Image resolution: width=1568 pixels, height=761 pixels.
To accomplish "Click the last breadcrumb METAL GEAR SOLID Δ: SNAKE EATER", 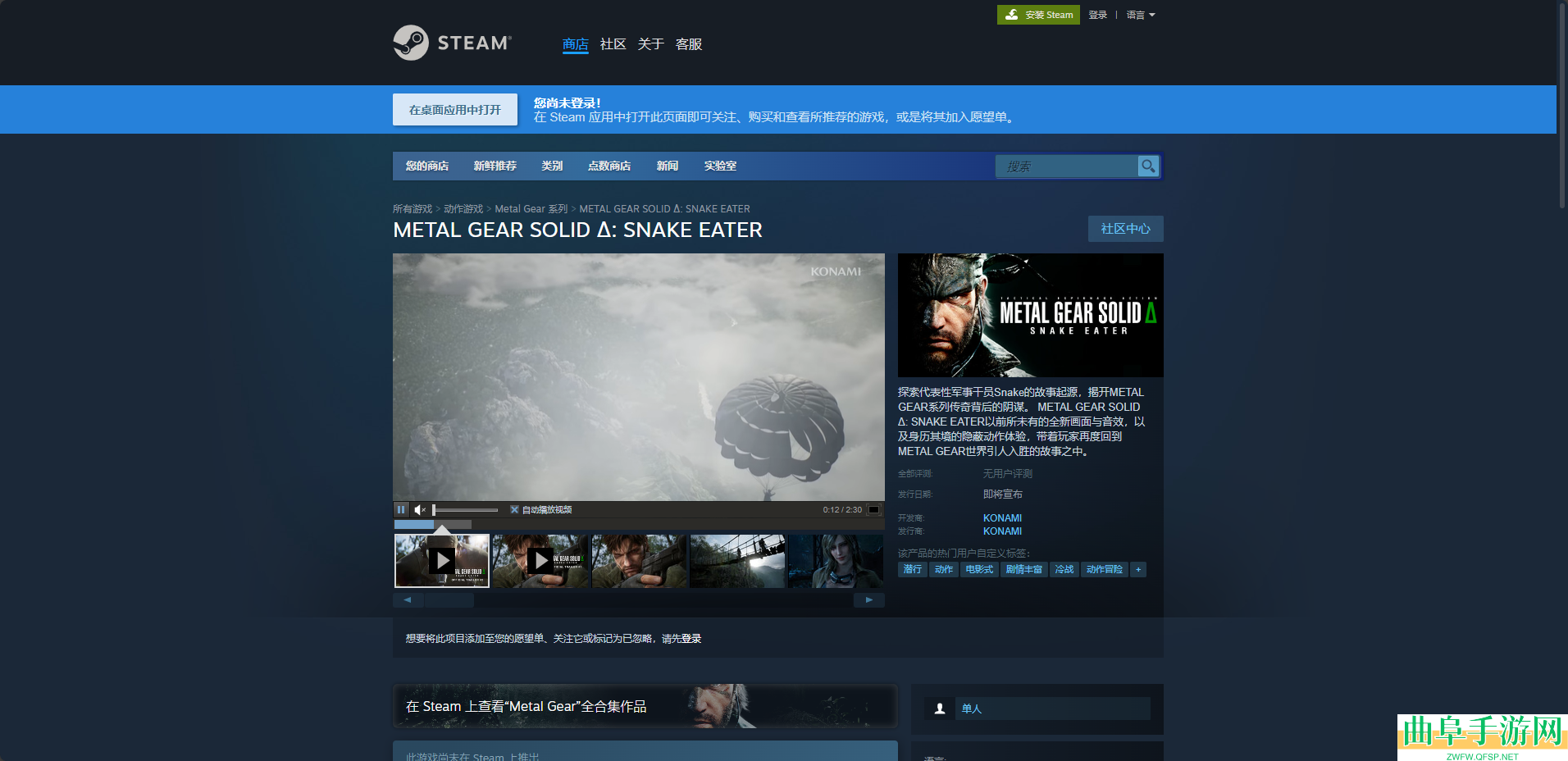I will pos(664,209).
